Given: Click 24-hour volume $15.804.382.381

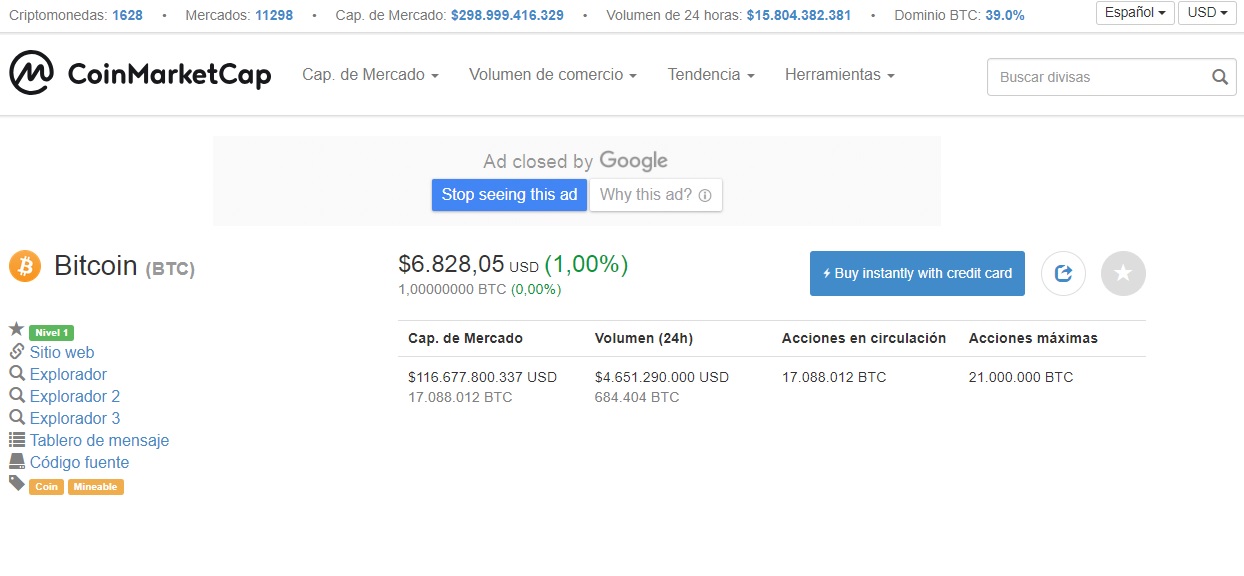Looking at the screenshot, I should coord(799,15).
